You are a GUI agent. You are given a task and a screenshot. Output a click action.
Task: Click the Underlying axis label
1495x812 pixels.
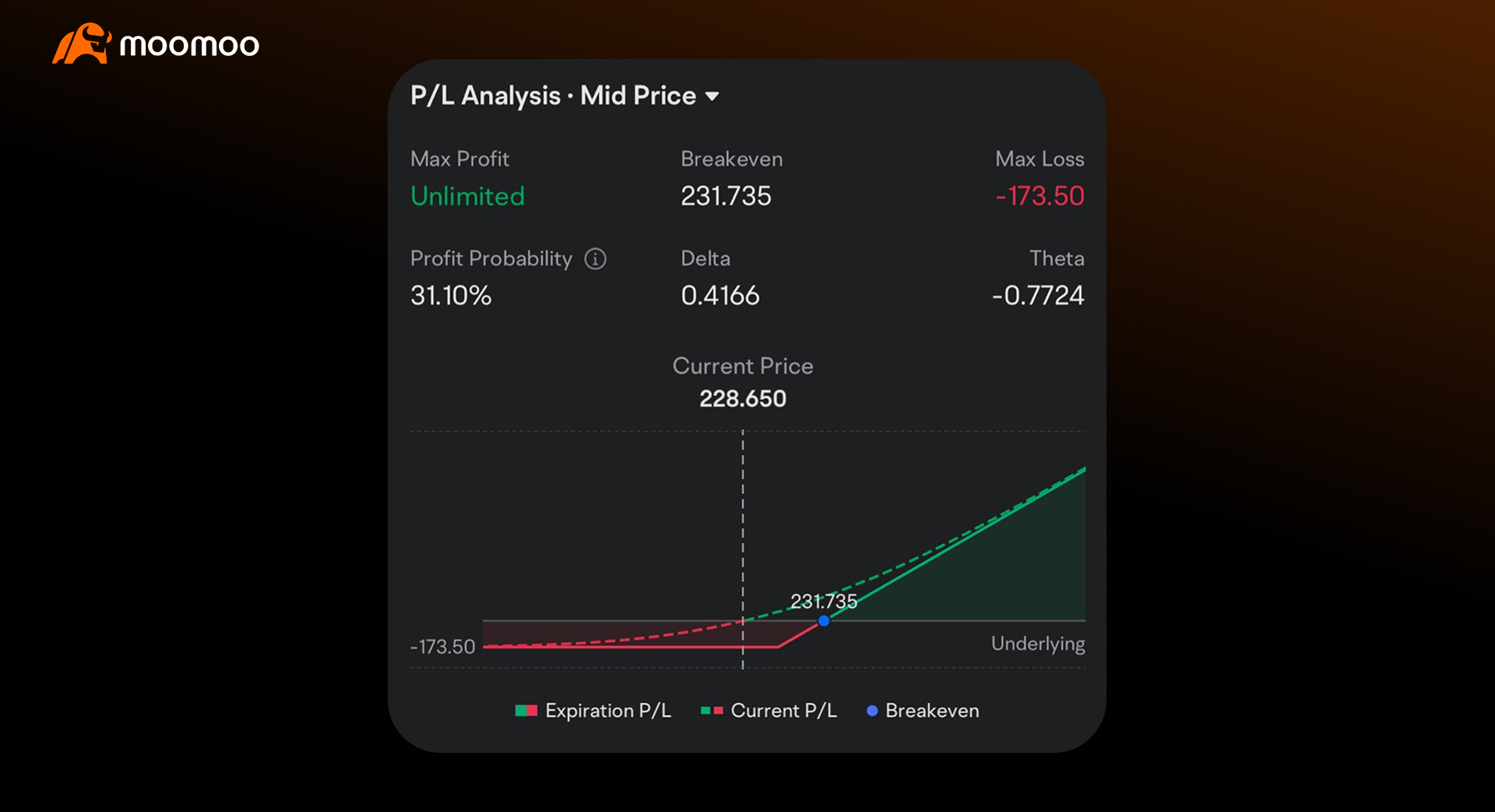(x=1038, y=643)
